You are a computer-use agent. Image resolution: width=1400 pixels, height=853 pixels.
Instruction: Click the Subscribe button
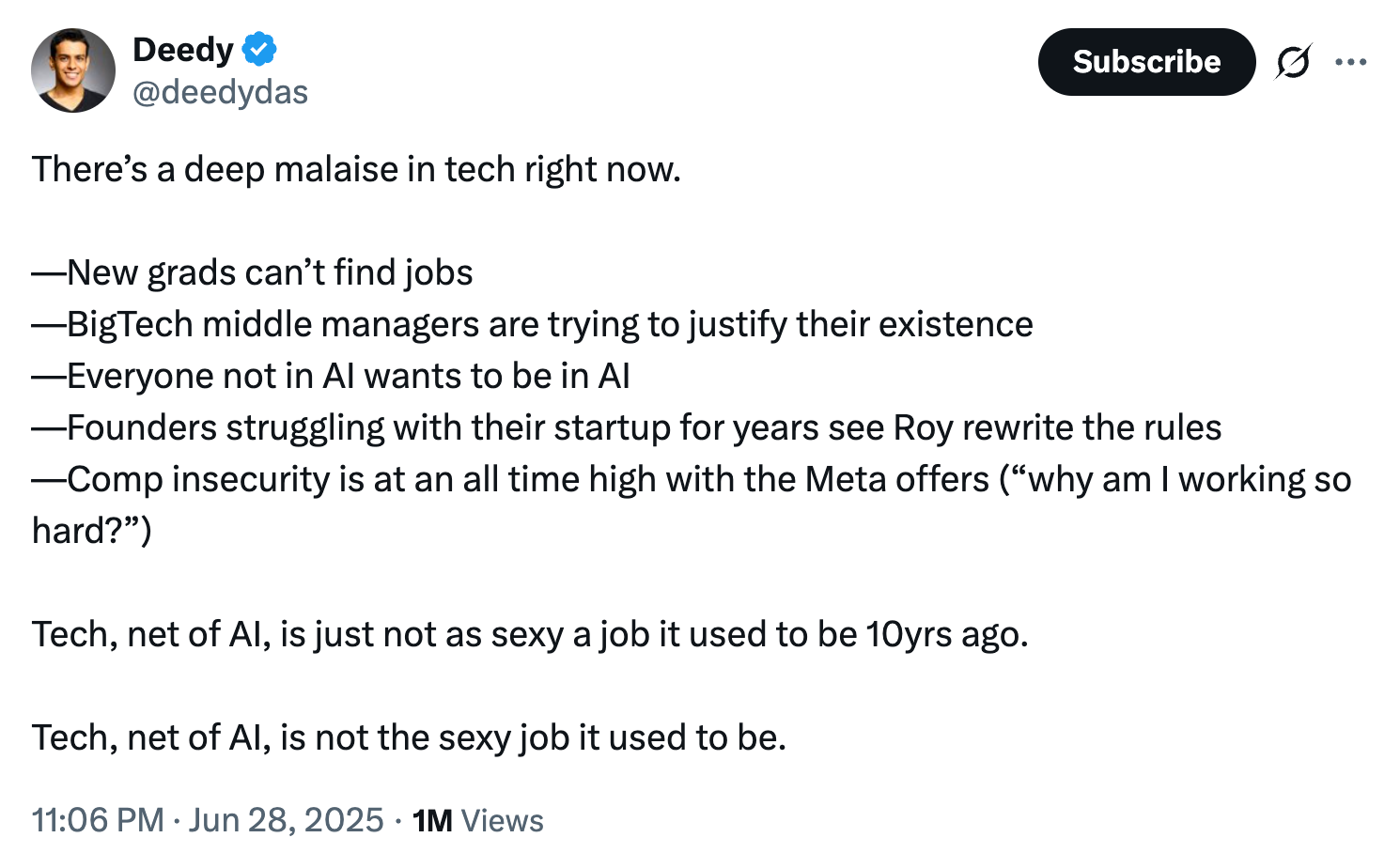(1146, 62)
